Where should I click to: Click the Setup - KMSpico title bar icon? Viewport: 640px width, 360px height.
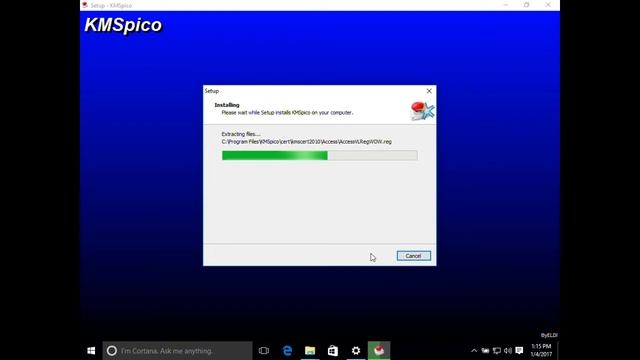coord(85,5)
